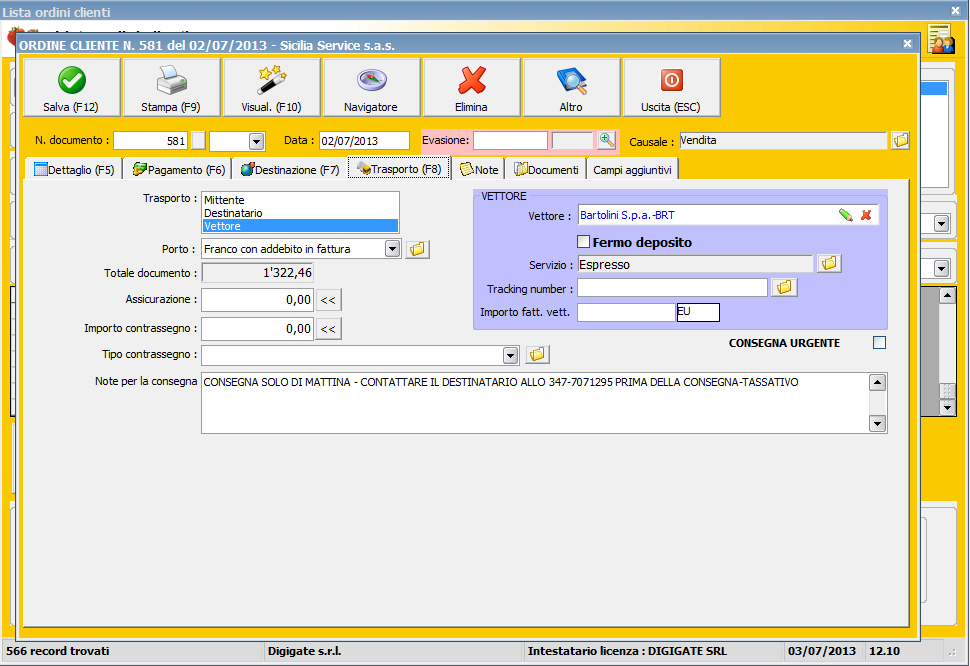970x666 pixels.
Task: Click the magnifier icon next to Evasione
Action: [607, 140]
